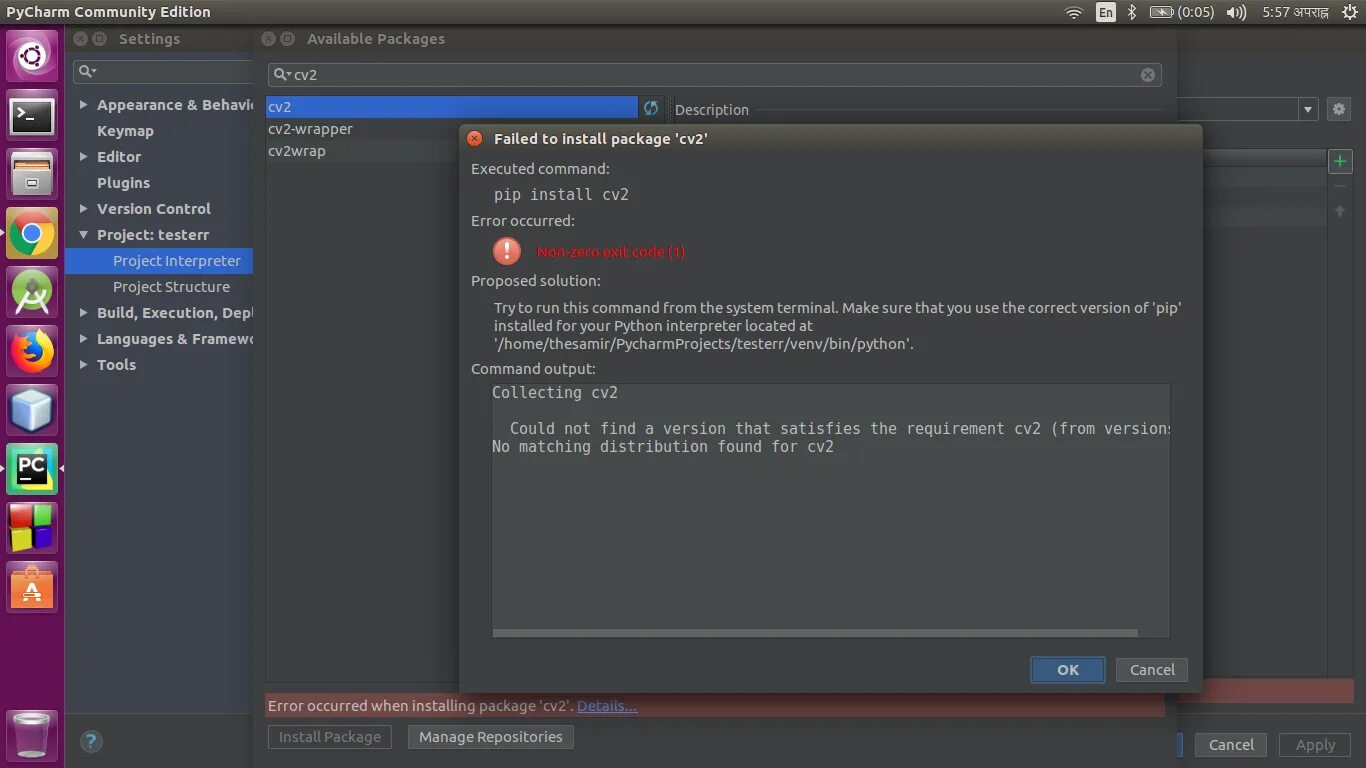This screenshot has width=1366, height=768.
Task: Launch Google Chrome from dock
Action: (32, 234)
